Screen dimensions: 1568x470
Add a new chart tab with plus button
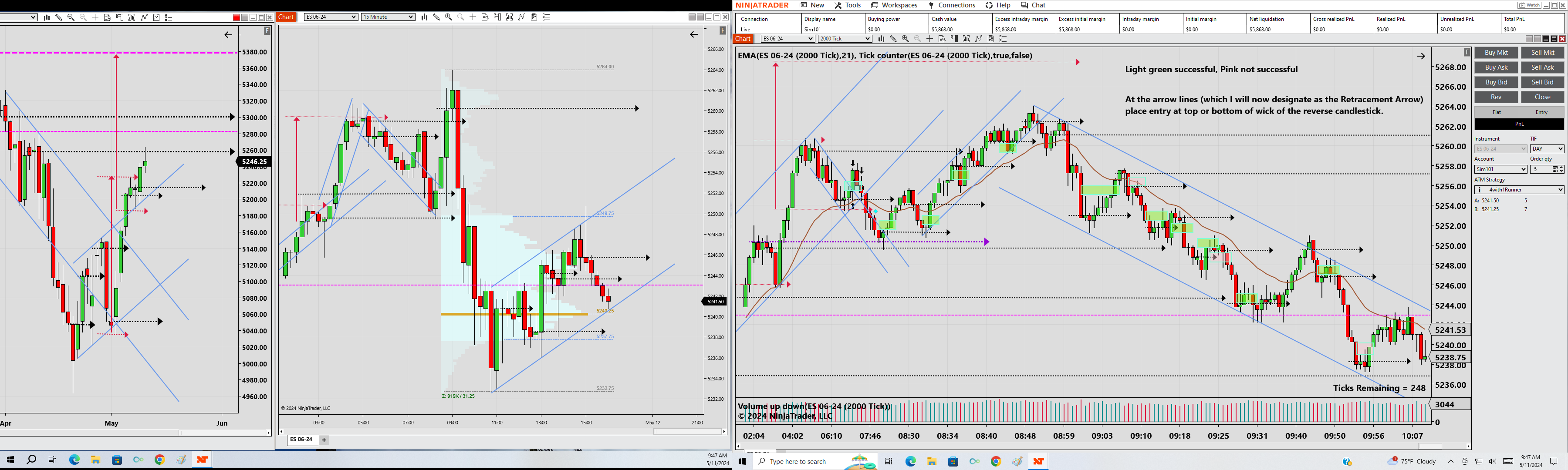click(x=324, y=440)
